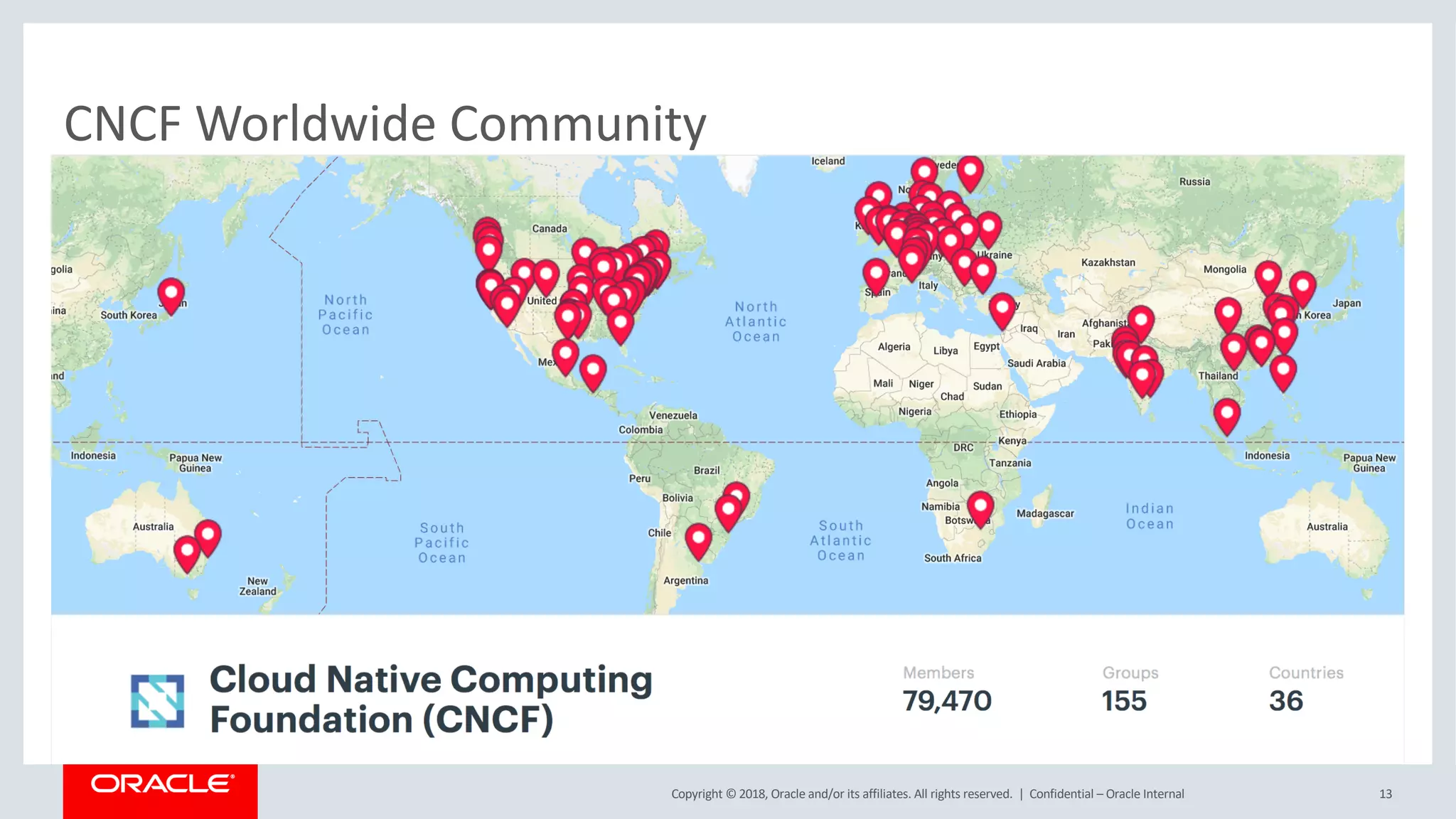Click the 'Members' label

[x=938, y=673]
